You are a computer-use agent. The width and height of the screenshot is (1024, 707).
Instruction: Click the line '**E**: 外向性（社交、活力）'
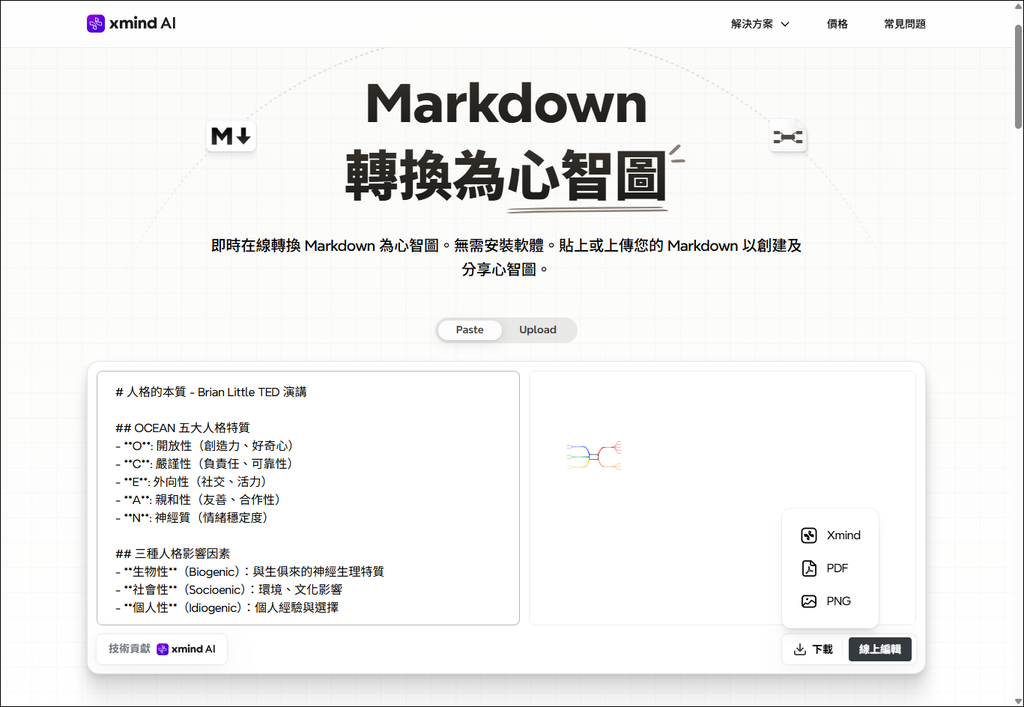191,482
